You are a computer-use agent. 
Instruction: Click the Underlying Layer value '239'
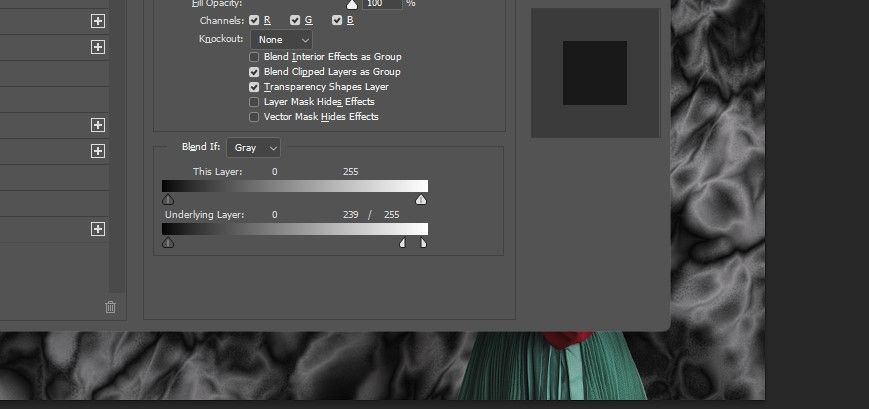coord(350,214)
